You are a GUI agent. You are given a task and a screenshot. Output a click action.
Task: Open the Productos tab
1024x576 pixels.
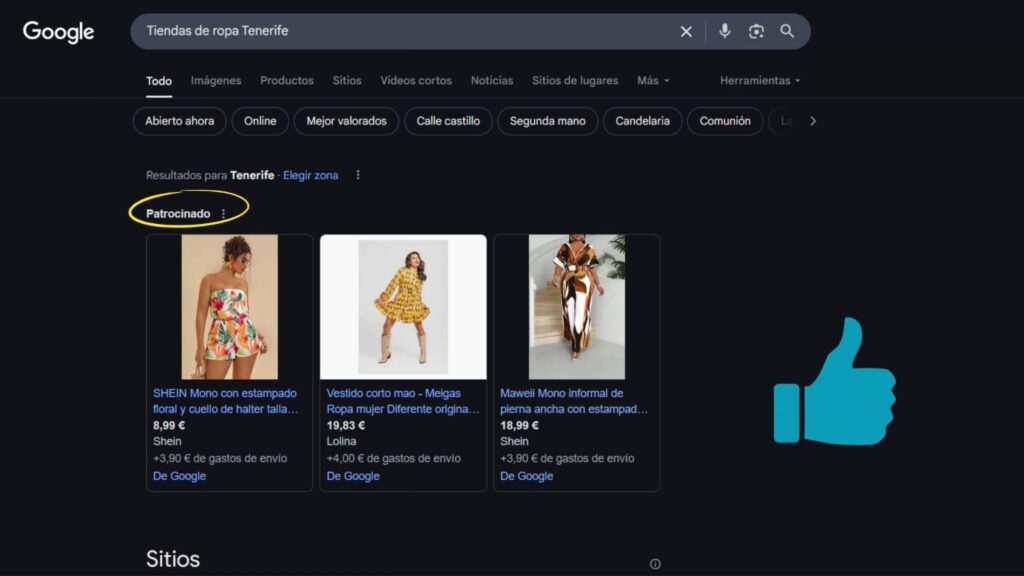[x=287, y=80]
